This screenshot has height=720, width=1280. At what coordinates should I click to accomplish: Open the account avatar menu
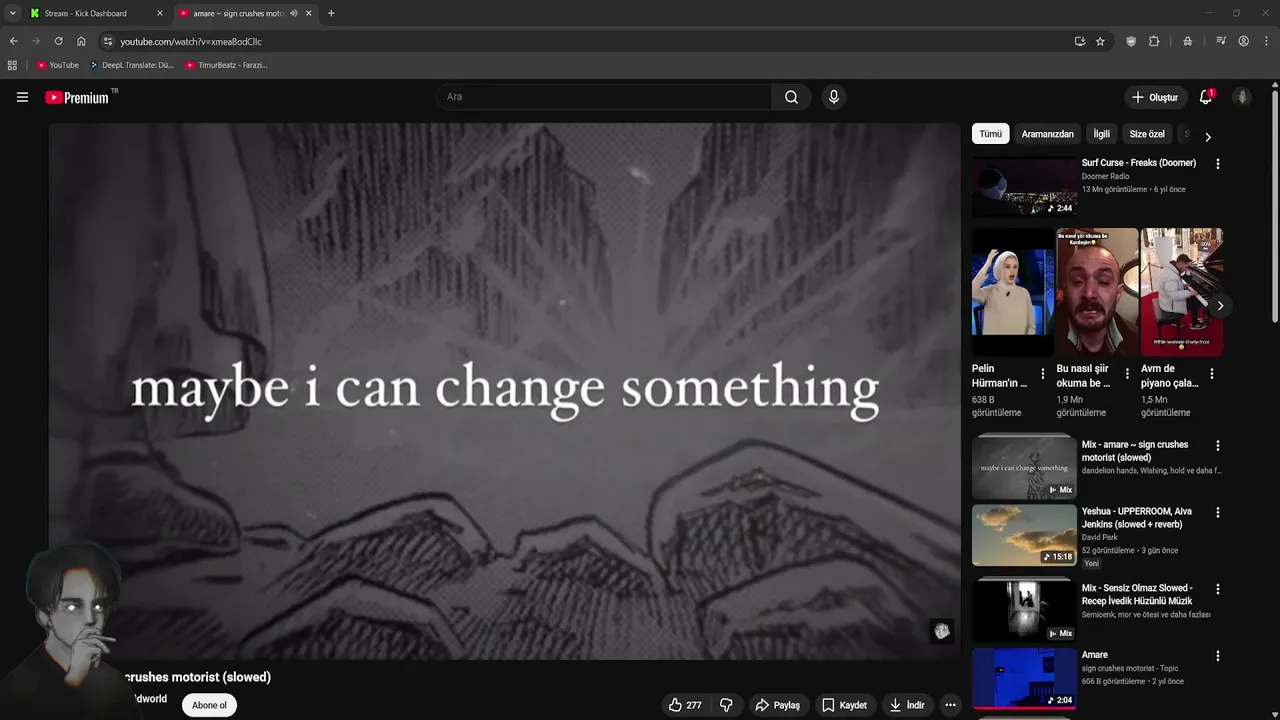(x=1242, y=97)
